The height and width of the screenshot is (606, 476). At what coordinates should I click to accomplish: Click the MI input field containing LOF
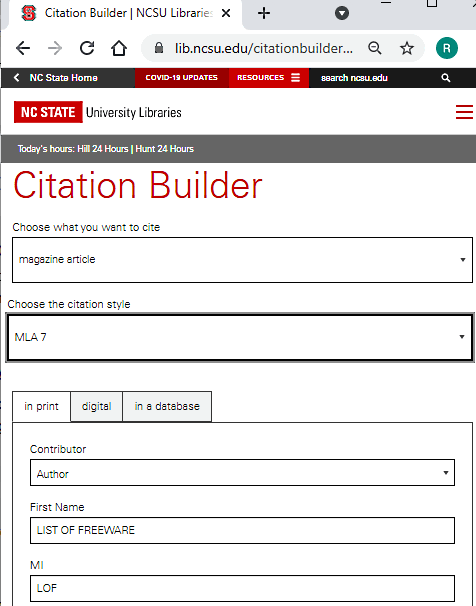(x=242, y=588)
